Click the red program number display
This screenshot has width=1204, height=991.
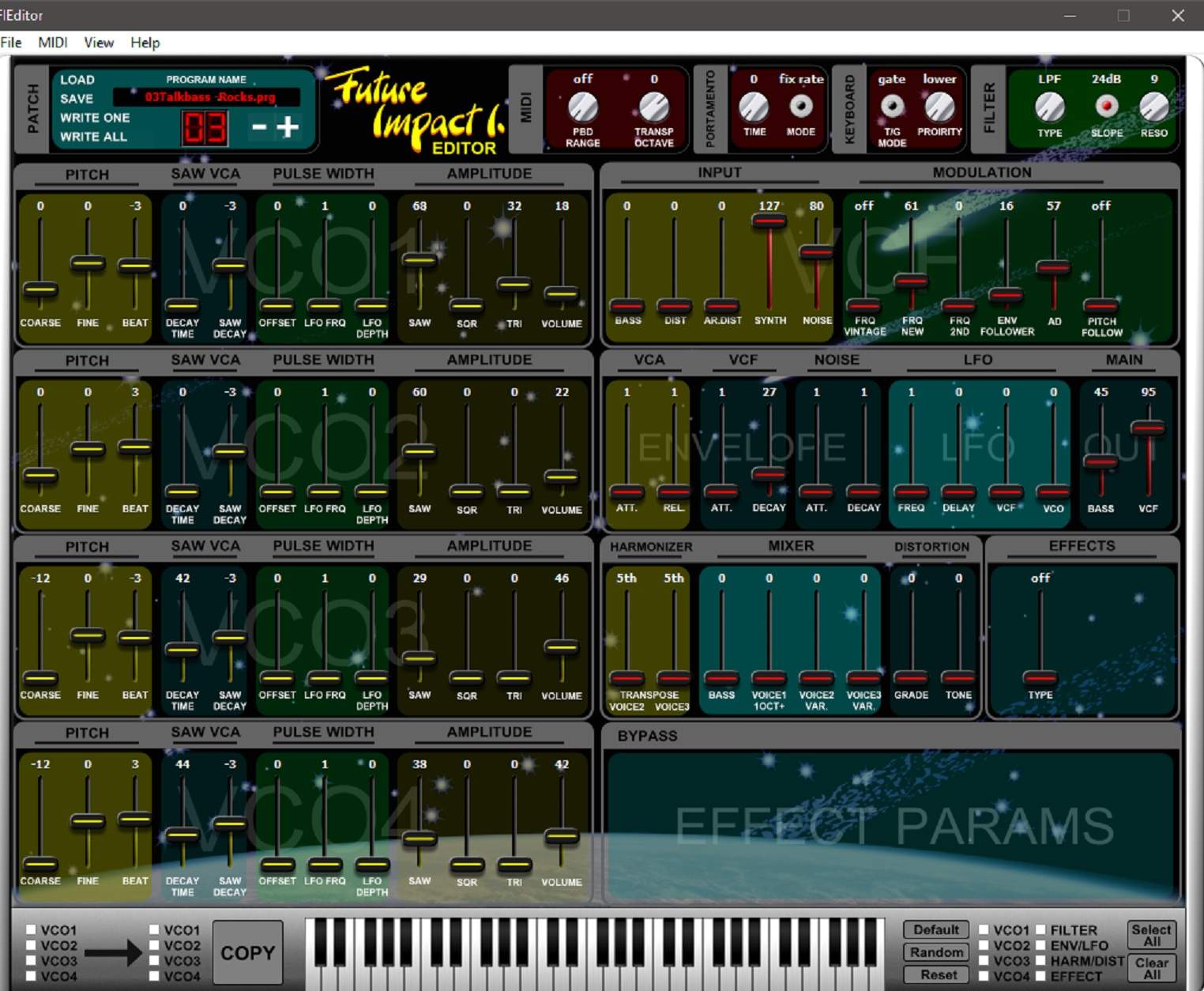pyautogui.click(x=205, y=127)
